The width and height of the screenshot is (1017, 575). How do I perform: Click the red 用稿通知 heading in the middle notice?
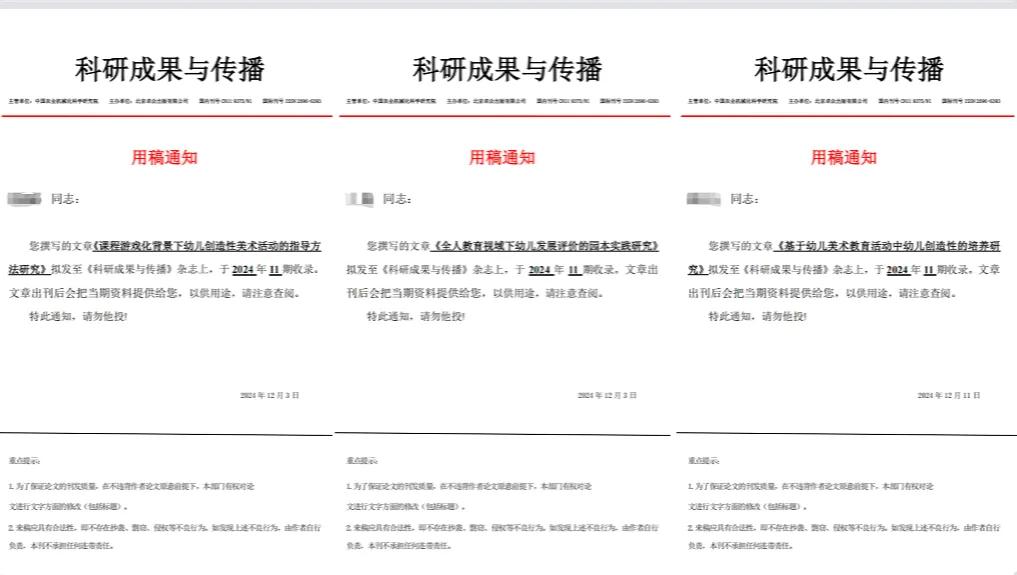[503, 157]
